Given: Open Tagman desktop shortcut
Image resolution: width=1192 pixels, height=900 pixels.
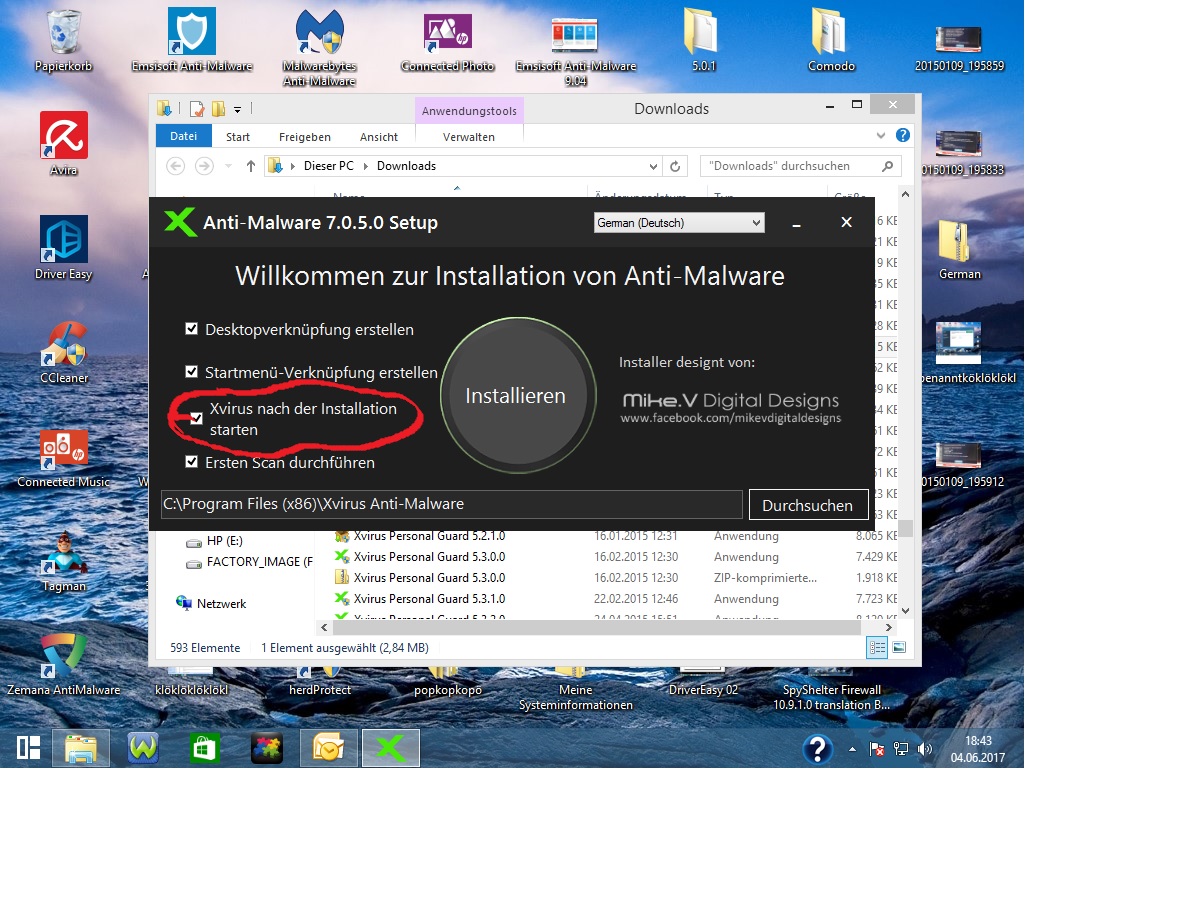Looking at the screenshot, I should [x=64, y=561].
